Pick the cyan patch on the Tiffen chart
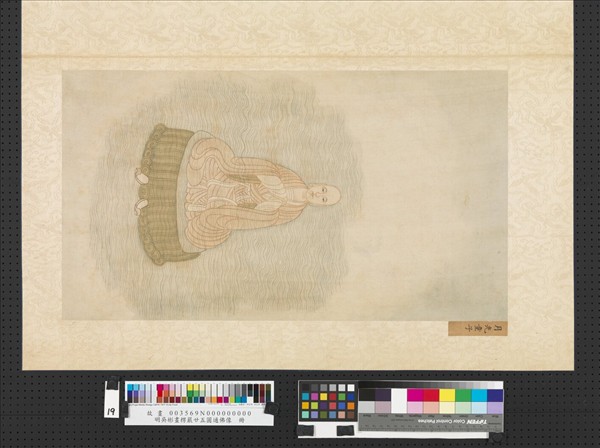Screen dimensions: 600x448 click(479, 395)
